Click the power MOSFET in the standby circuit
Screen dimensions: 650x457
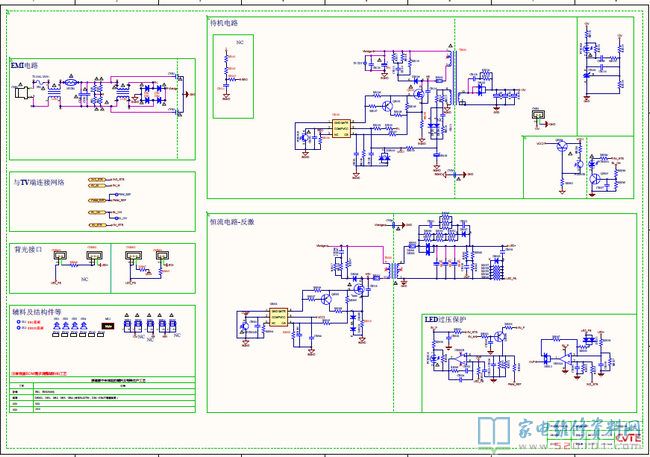419,95
